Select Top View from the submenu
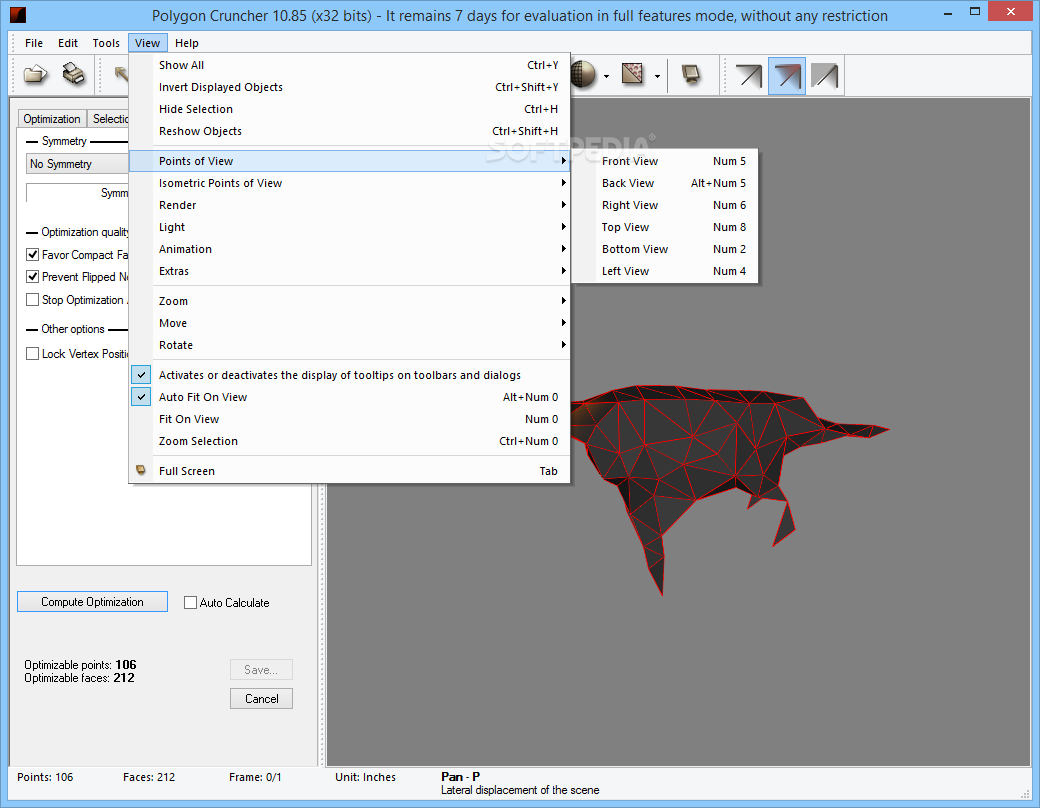 click(665, 227)
